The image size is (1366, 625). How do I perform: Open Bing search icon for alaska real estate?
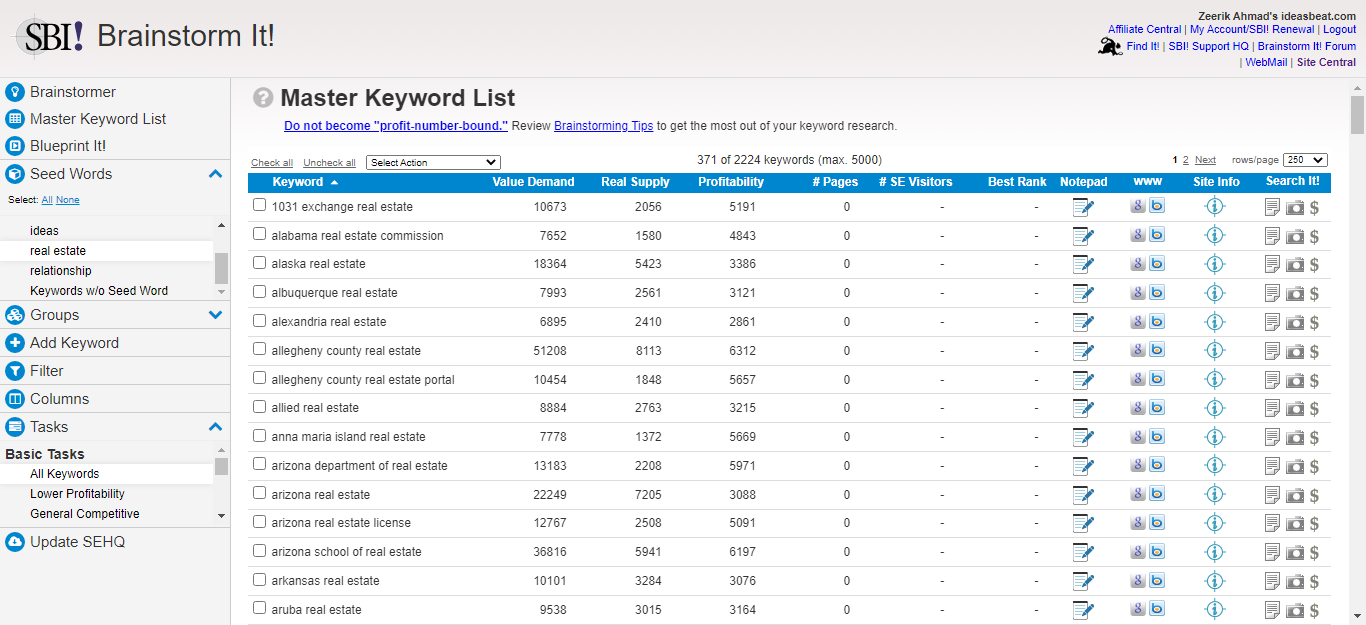point(1156,264)
